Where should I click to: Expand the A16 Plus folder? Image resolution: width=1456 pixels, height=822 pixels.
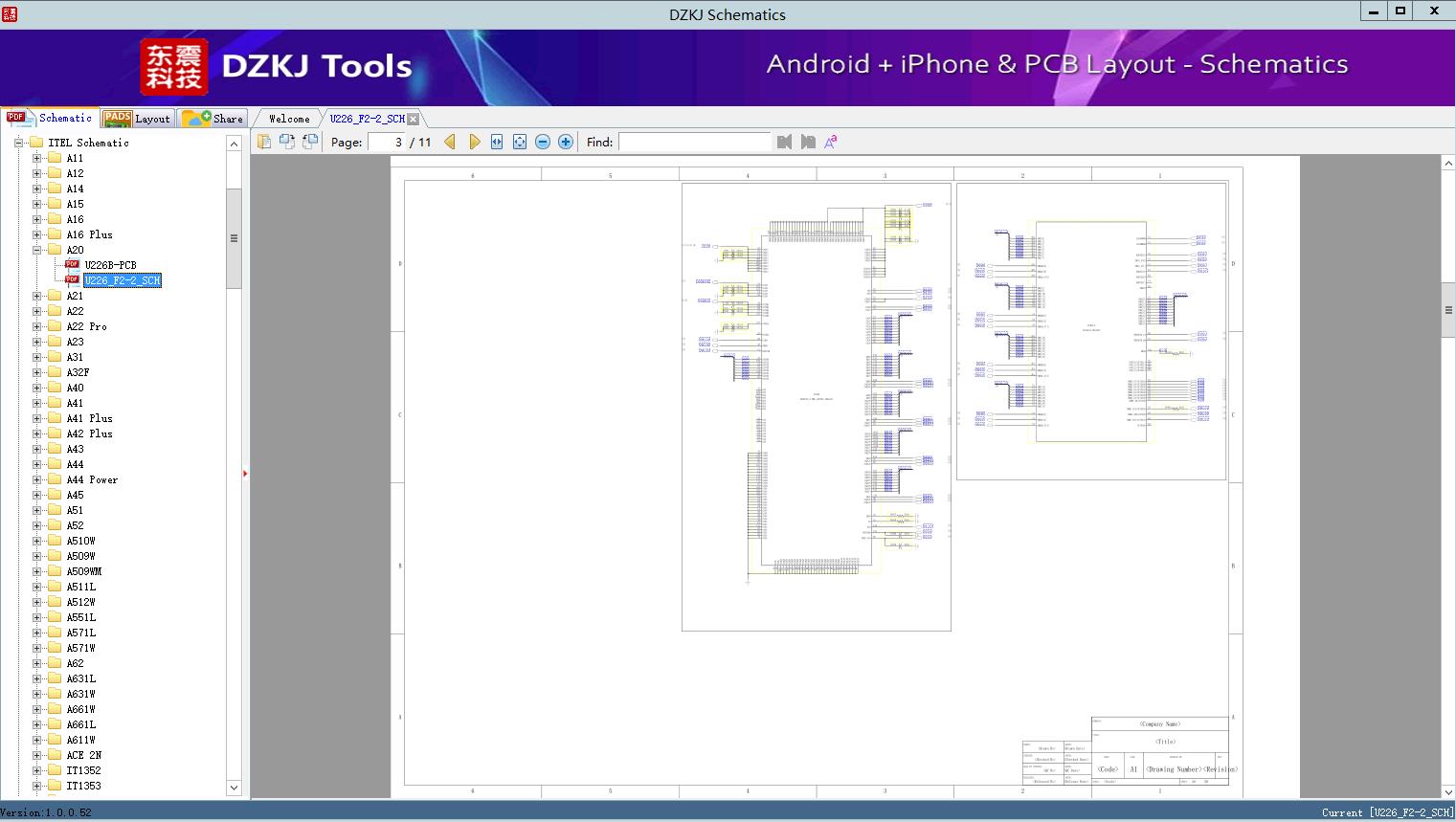36,234
